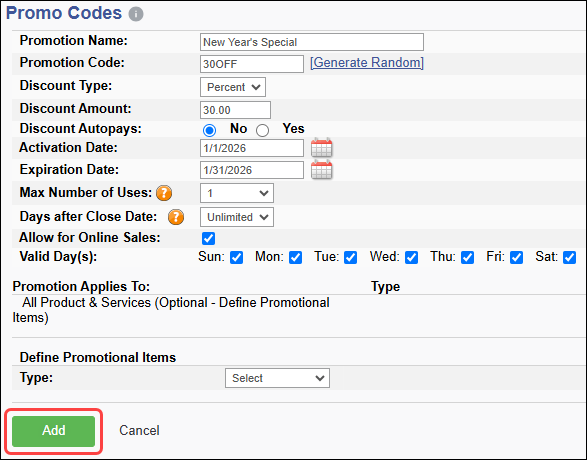This screenshot has width=587, height=460.
Task: Click the Generate Random link
Action: (x=367, y=63)
